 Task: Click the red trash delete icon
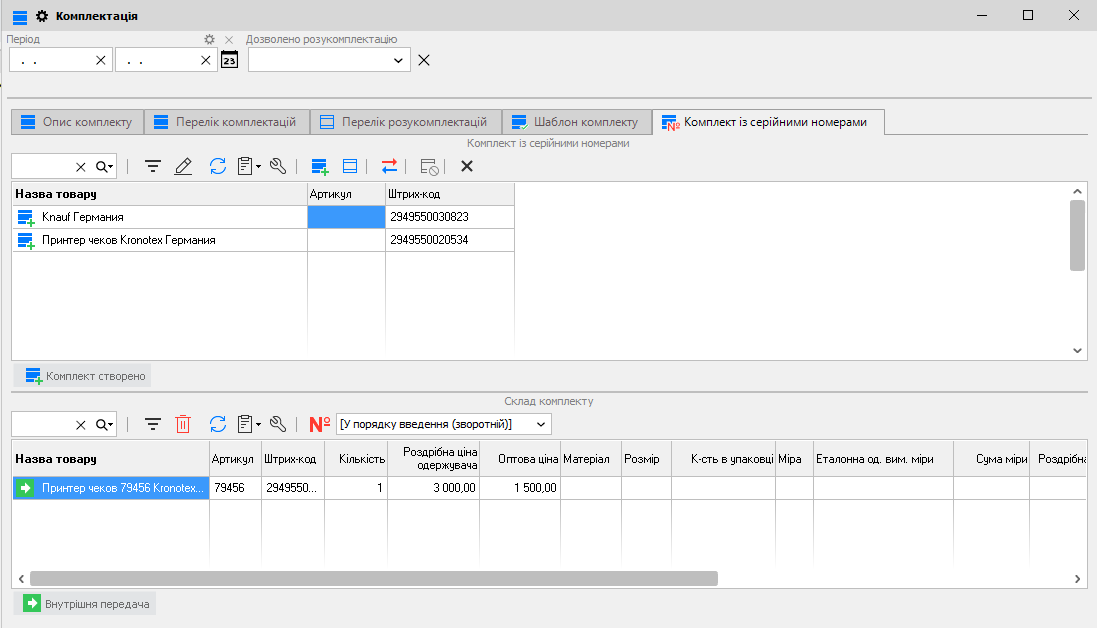[x=183, y=425]
